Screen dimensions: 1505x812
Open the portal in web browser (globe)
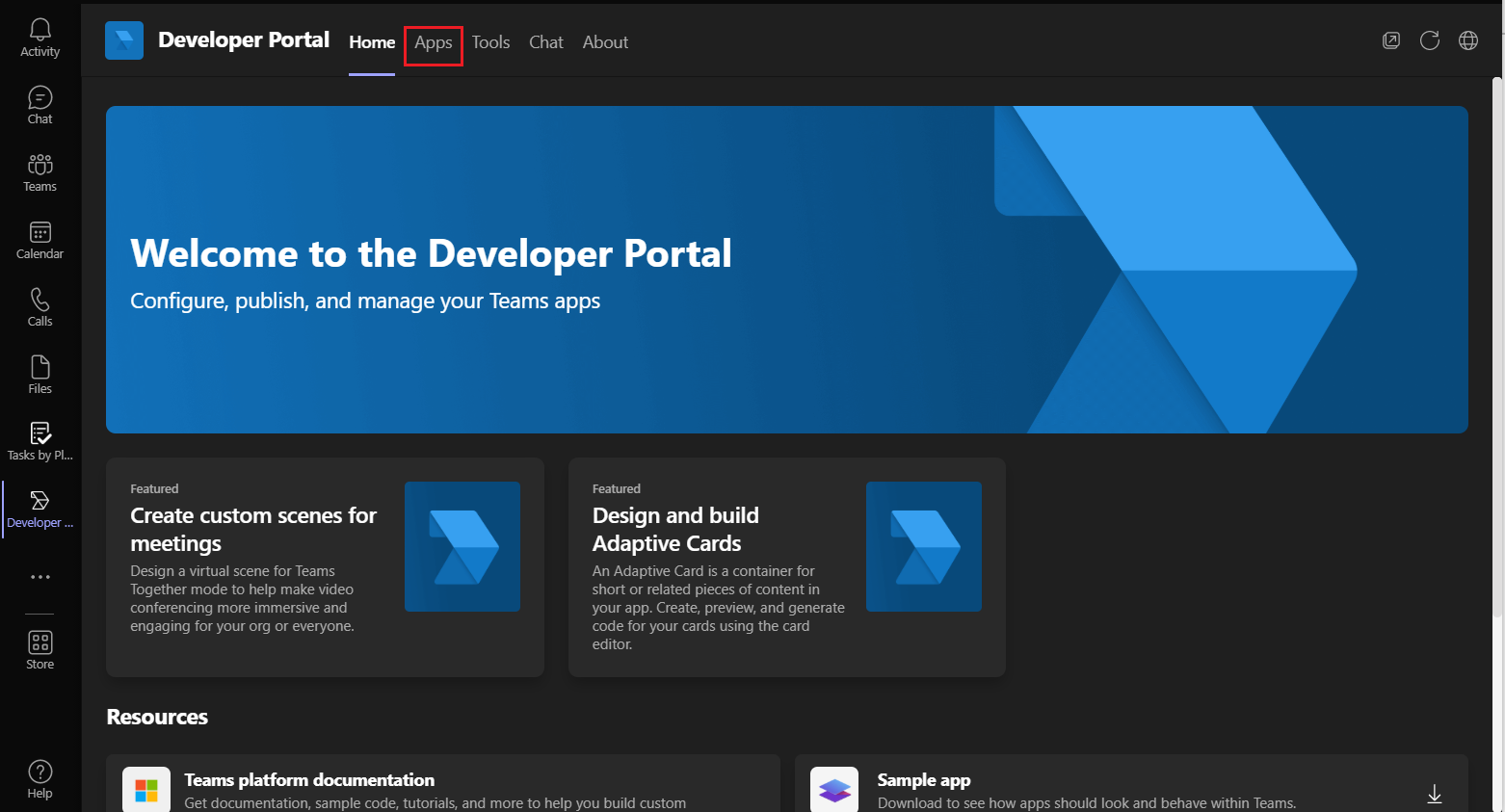point(1468,40)
